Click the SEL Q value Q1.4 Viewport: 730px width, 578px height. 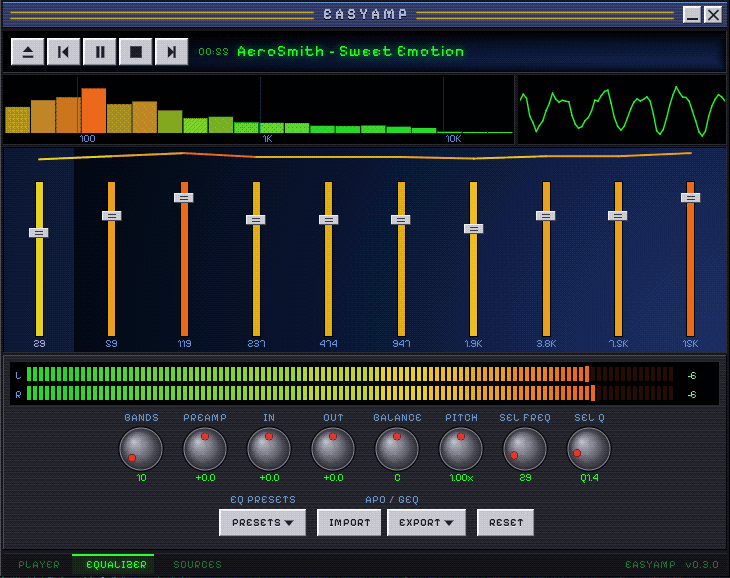[x=589, y=478]
